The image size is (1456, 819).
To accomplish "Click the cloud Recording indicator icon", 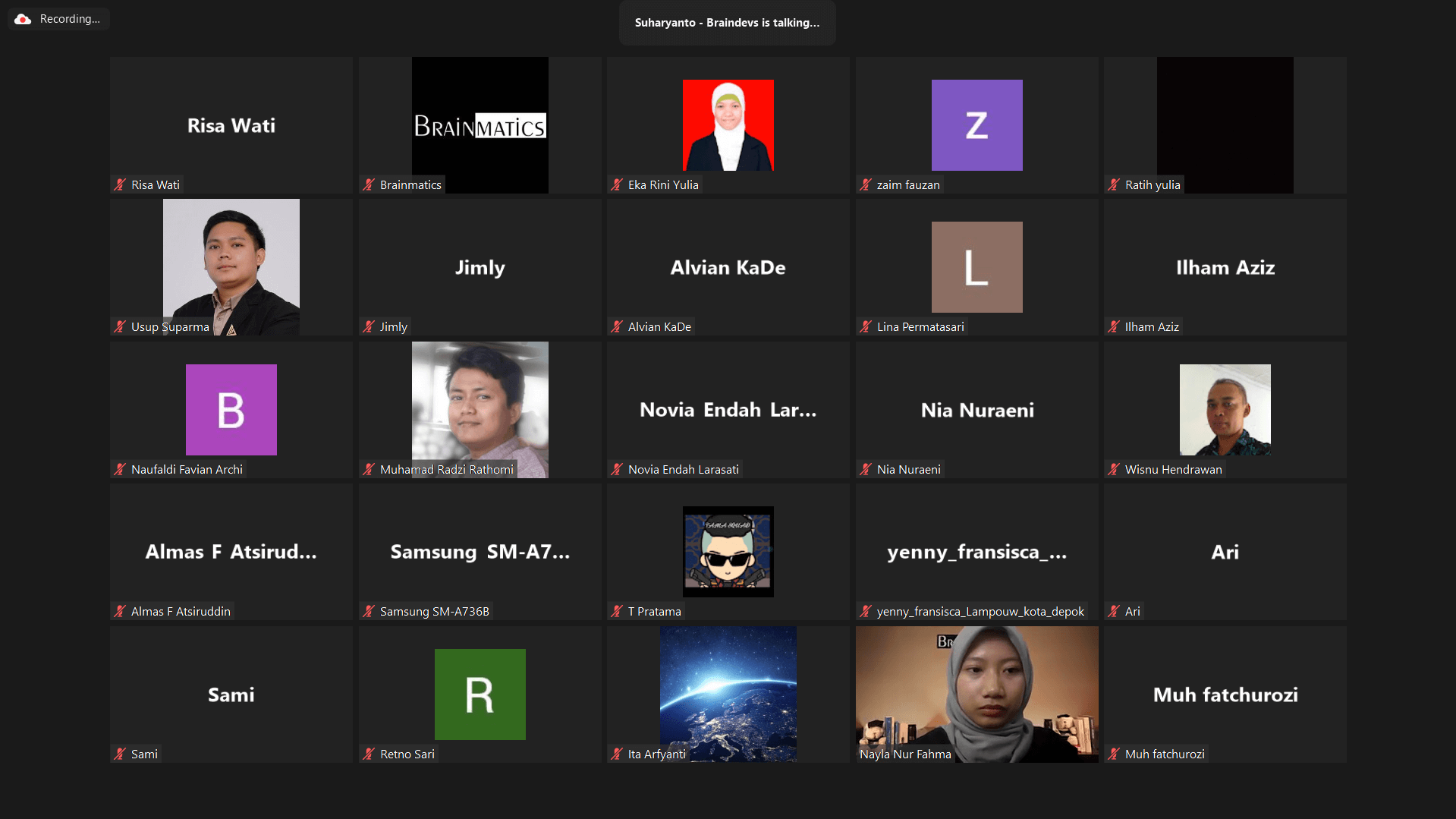I will point(23,19).
